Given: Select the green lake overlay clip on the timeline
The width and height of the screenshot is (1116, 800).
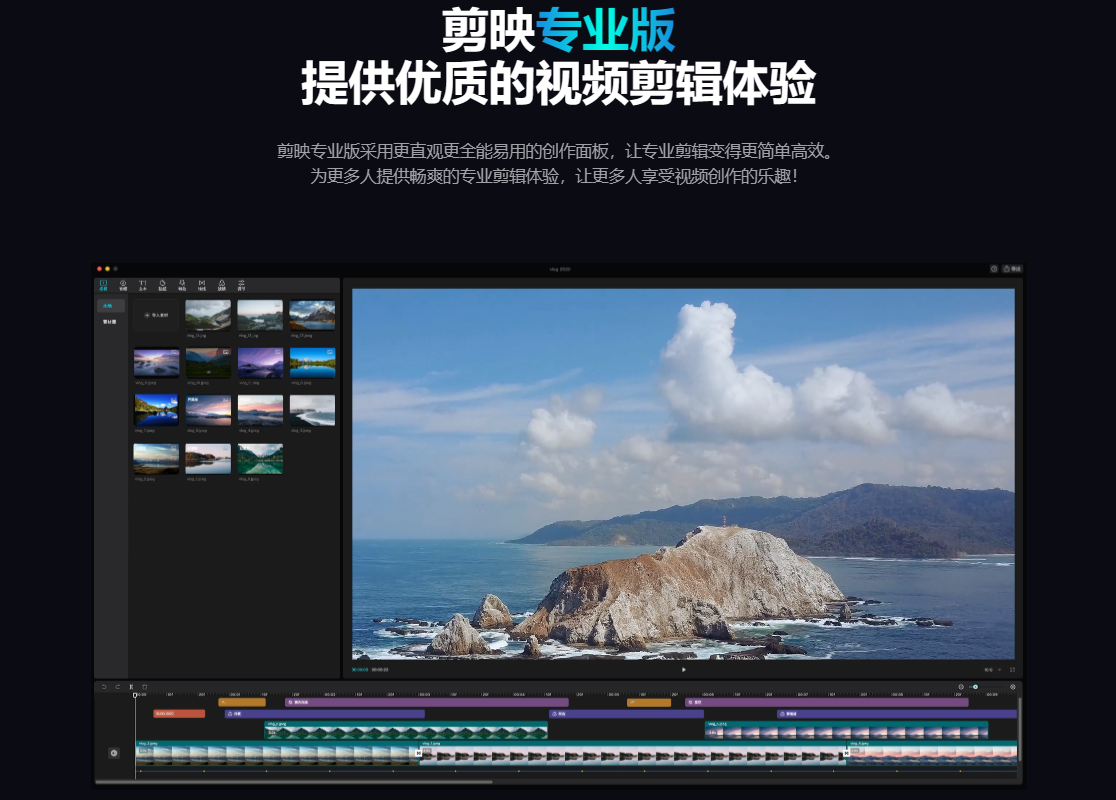Looking at the screenshot, I should (x=406, y=730).
